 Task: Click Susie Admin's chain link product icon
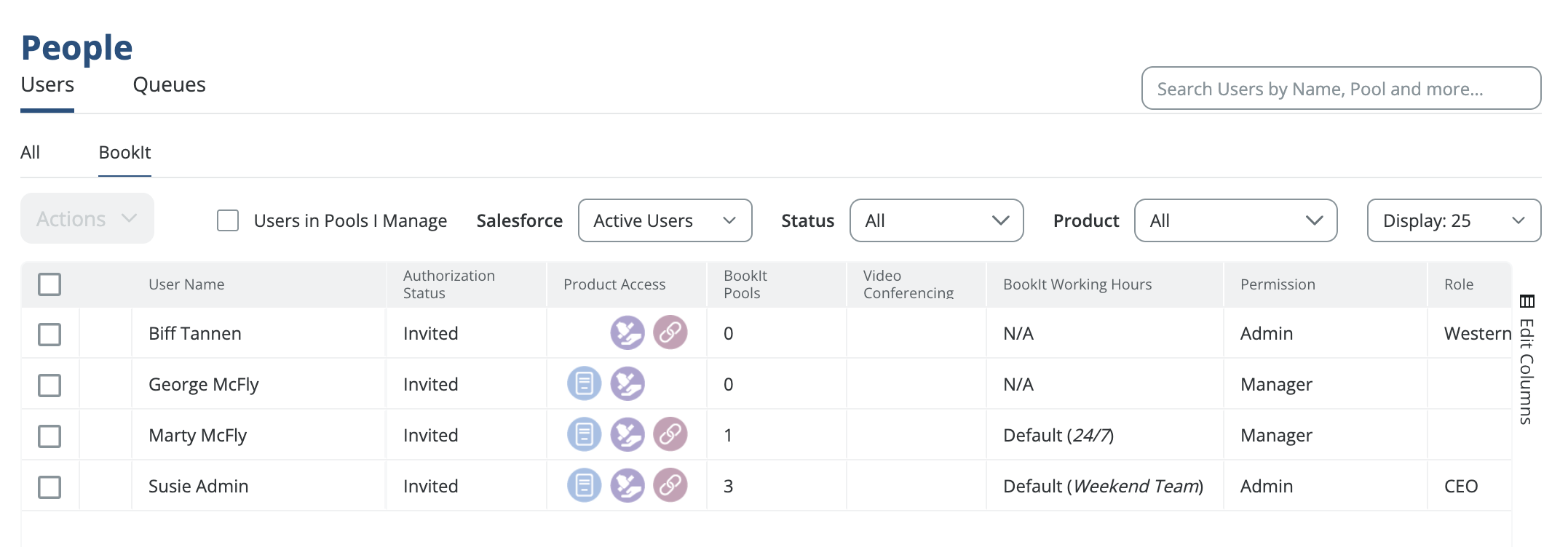[x=670, y=486]
